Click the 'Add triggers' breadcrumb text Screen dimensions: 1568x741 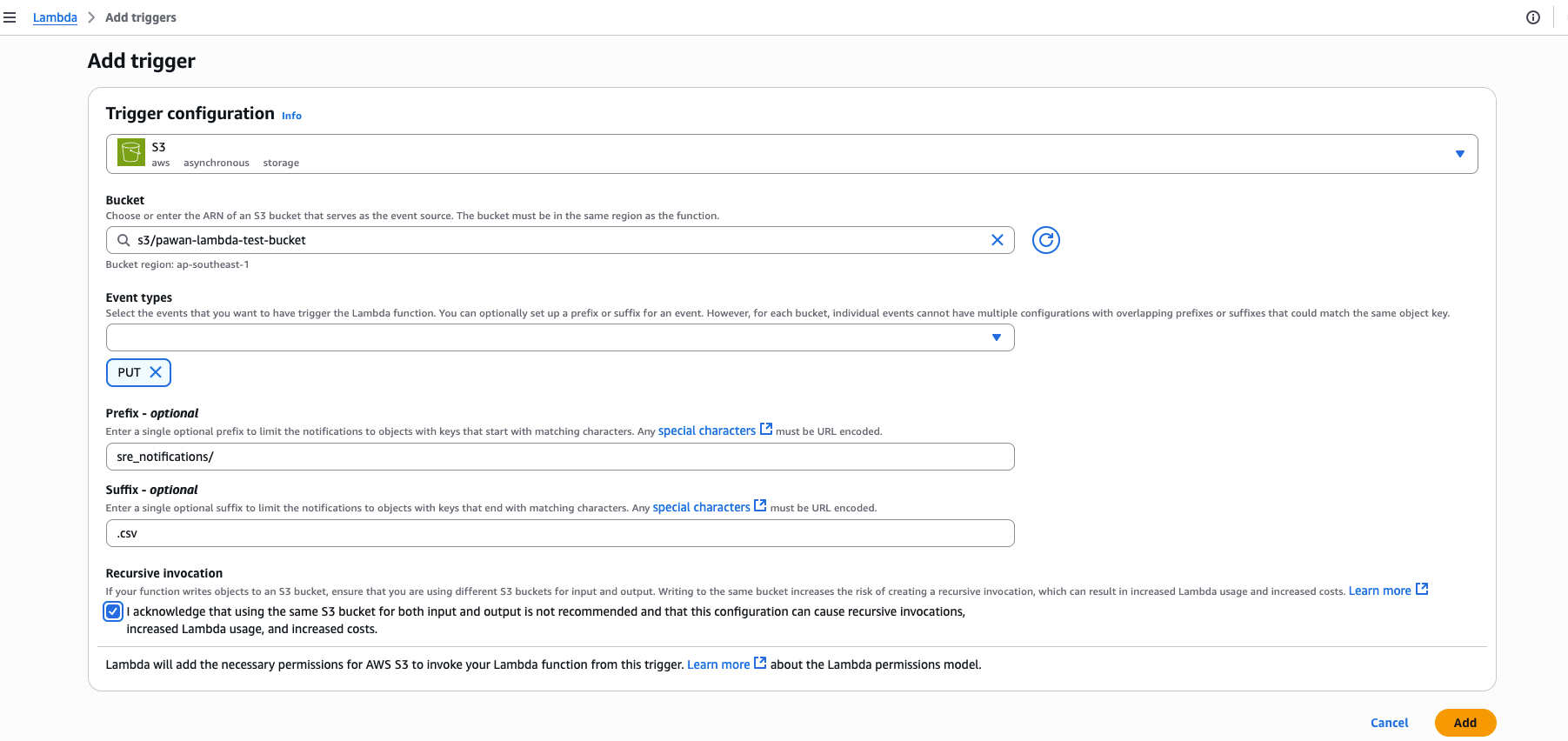[141, 17]
